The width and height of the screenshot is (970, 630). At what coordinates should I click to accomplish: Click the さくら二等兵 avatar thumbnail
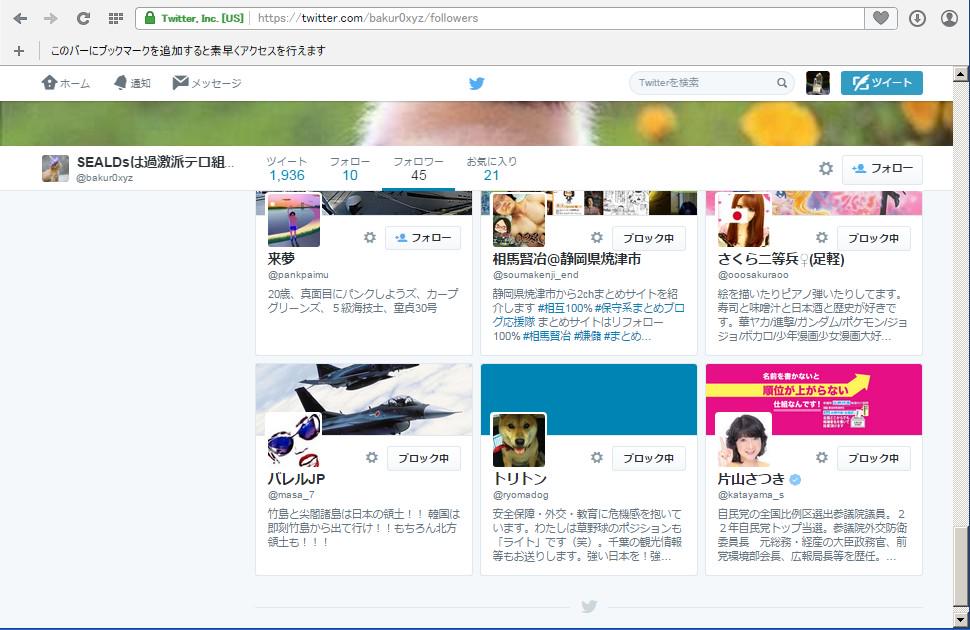744,220
